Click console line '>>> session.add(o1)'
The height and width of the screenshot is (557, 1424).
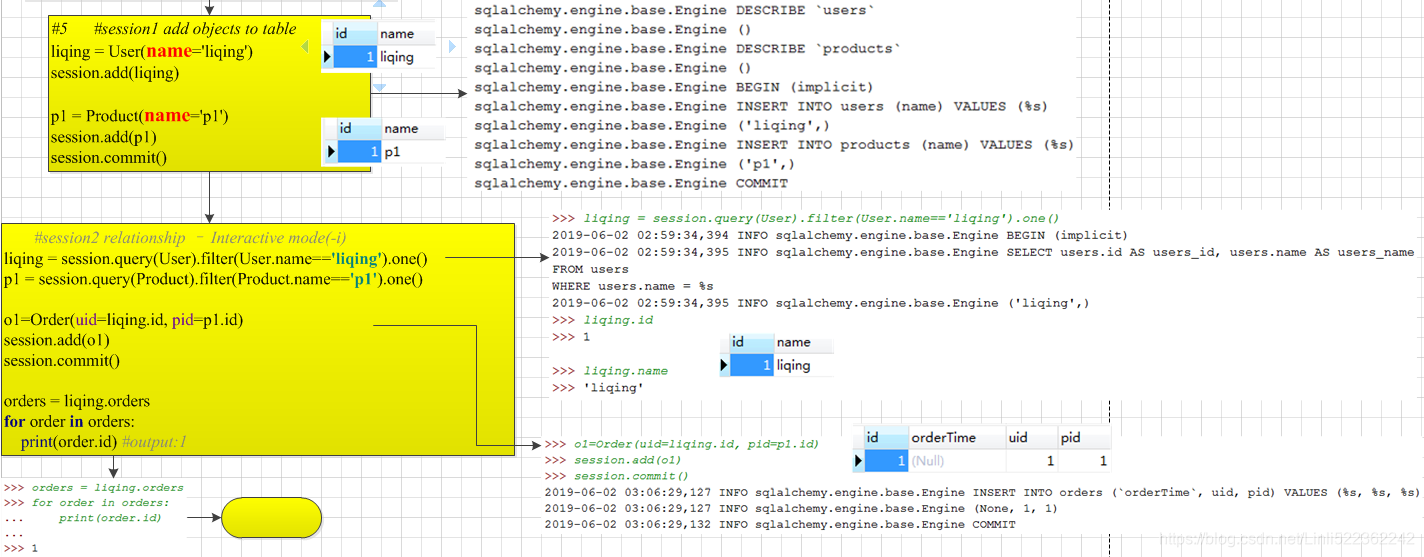[x=613, y=460]
